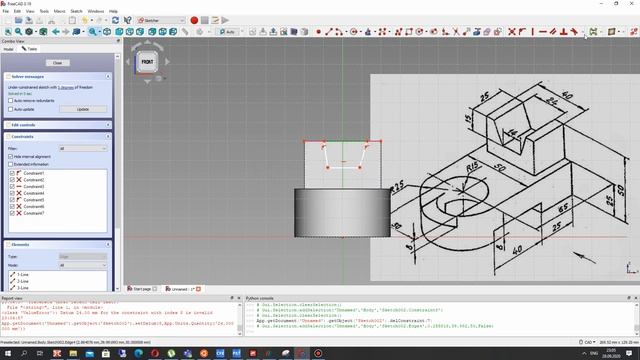Switch to the Start page tab
The height and width of the screenshot is (360, 640).
142,289
